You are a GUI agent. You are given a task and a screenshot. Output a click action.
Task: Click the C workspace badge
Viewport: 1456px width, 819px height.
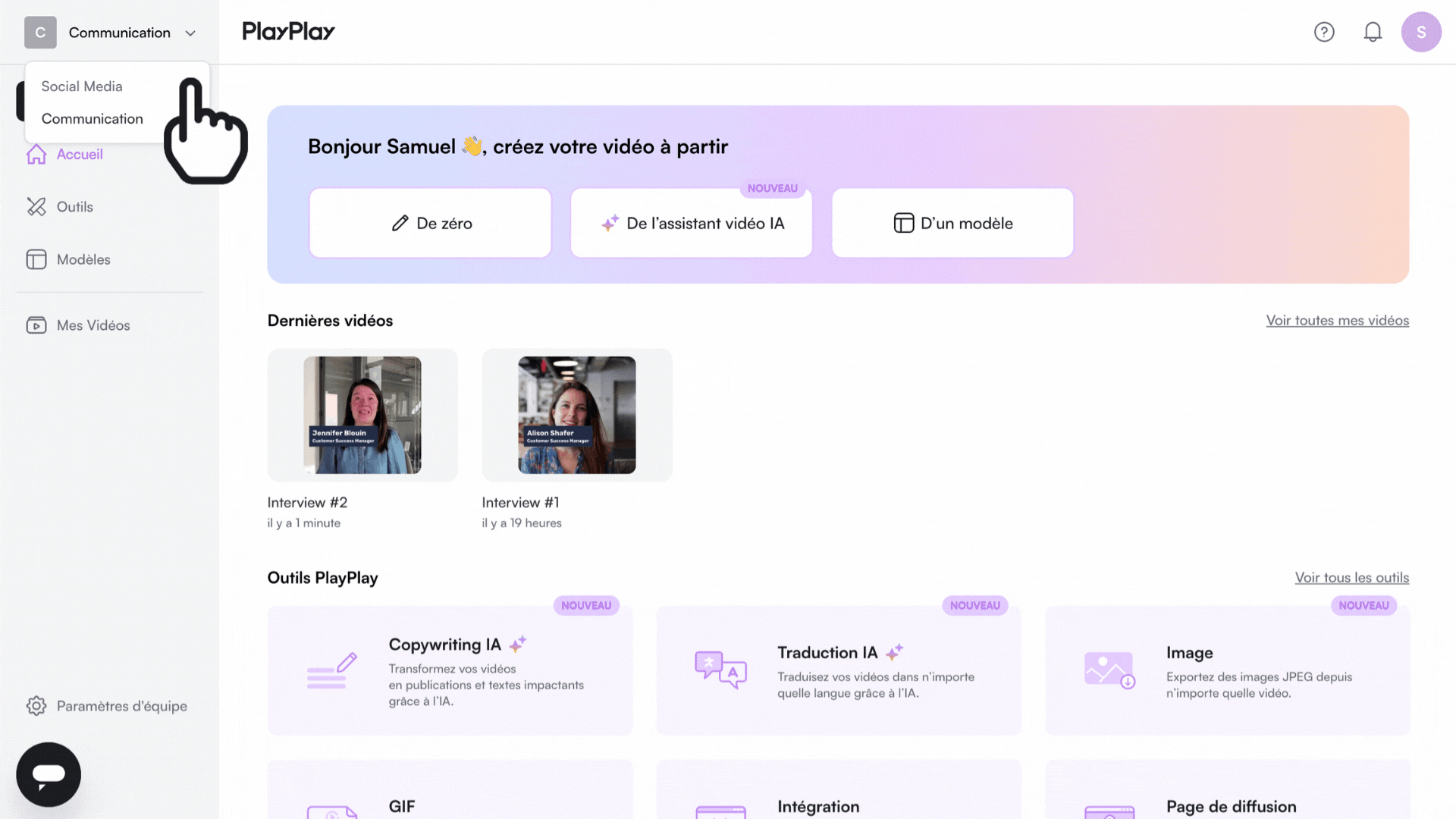coord(40,33)
